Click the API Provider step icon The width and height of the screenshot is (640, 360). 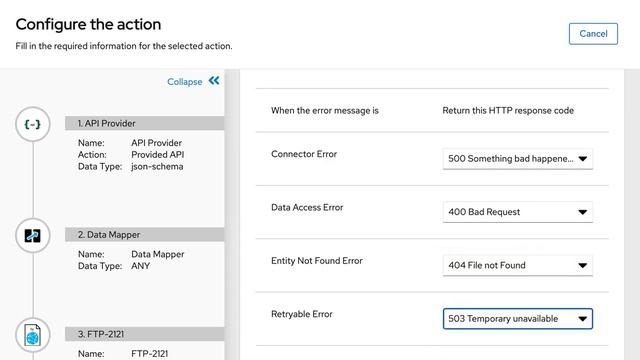coord(33,124)
